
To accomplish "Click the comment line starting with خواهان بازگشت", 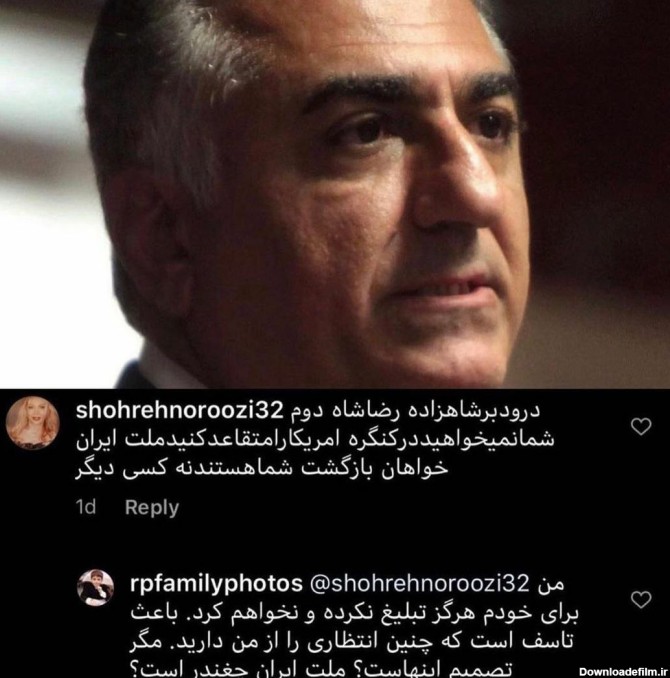I will [262, 469].
